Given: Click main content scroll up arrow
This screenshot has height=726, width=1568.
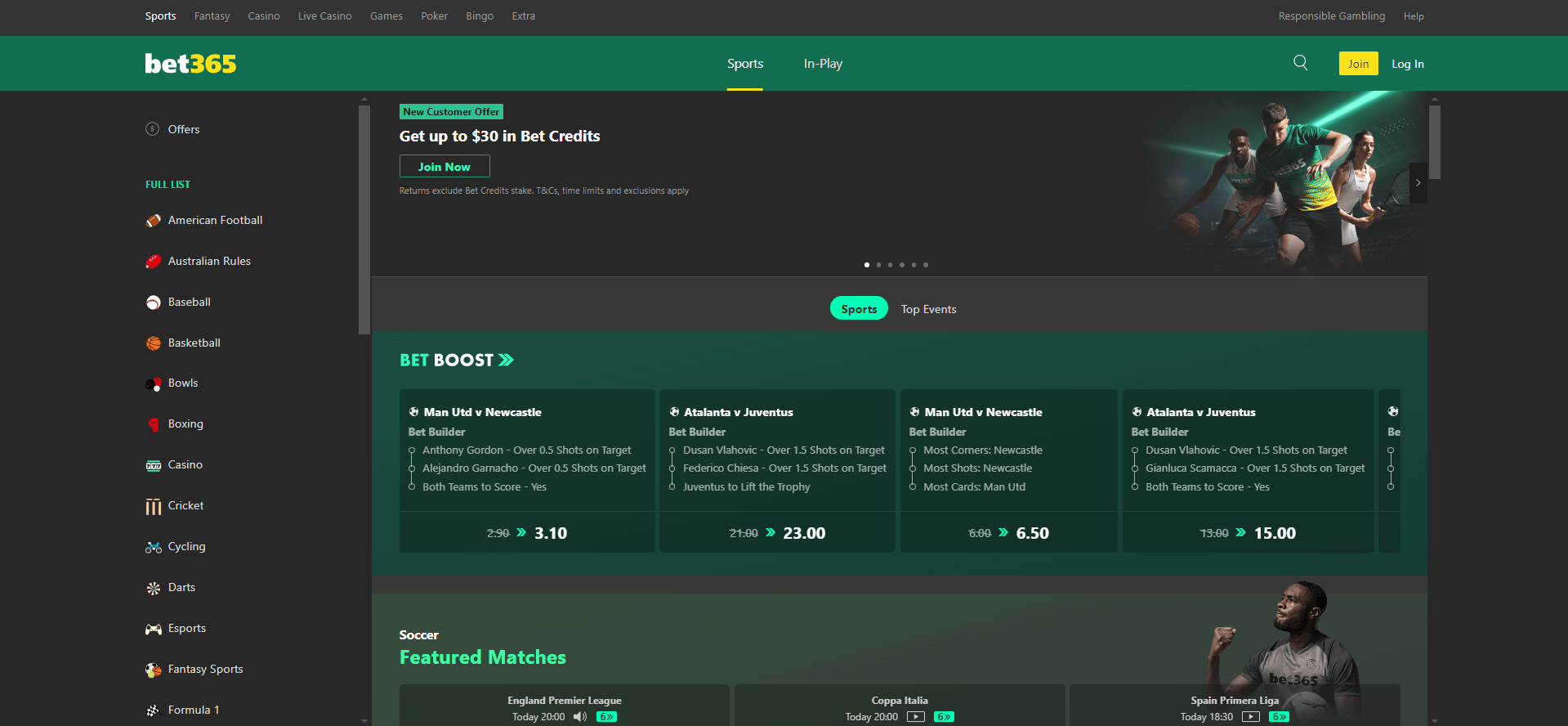Looking at the screenshot, I should click(1435, 99).
